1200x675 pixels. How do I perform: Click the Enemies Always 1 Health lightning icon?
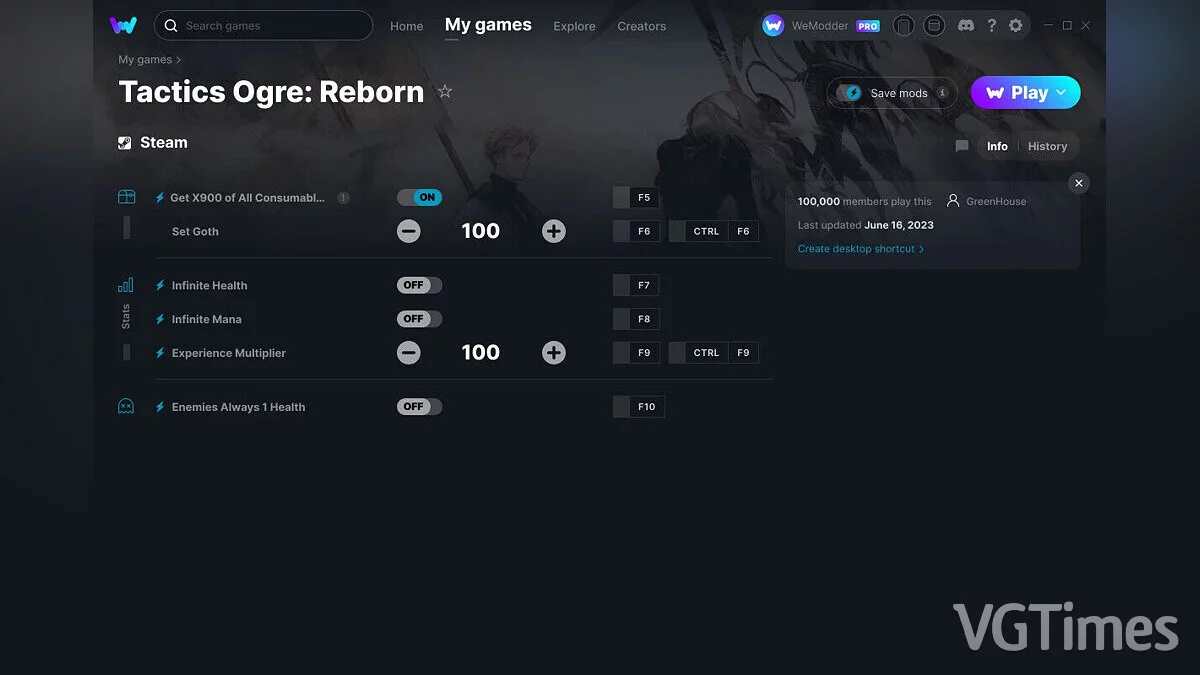tap(160, 407)
